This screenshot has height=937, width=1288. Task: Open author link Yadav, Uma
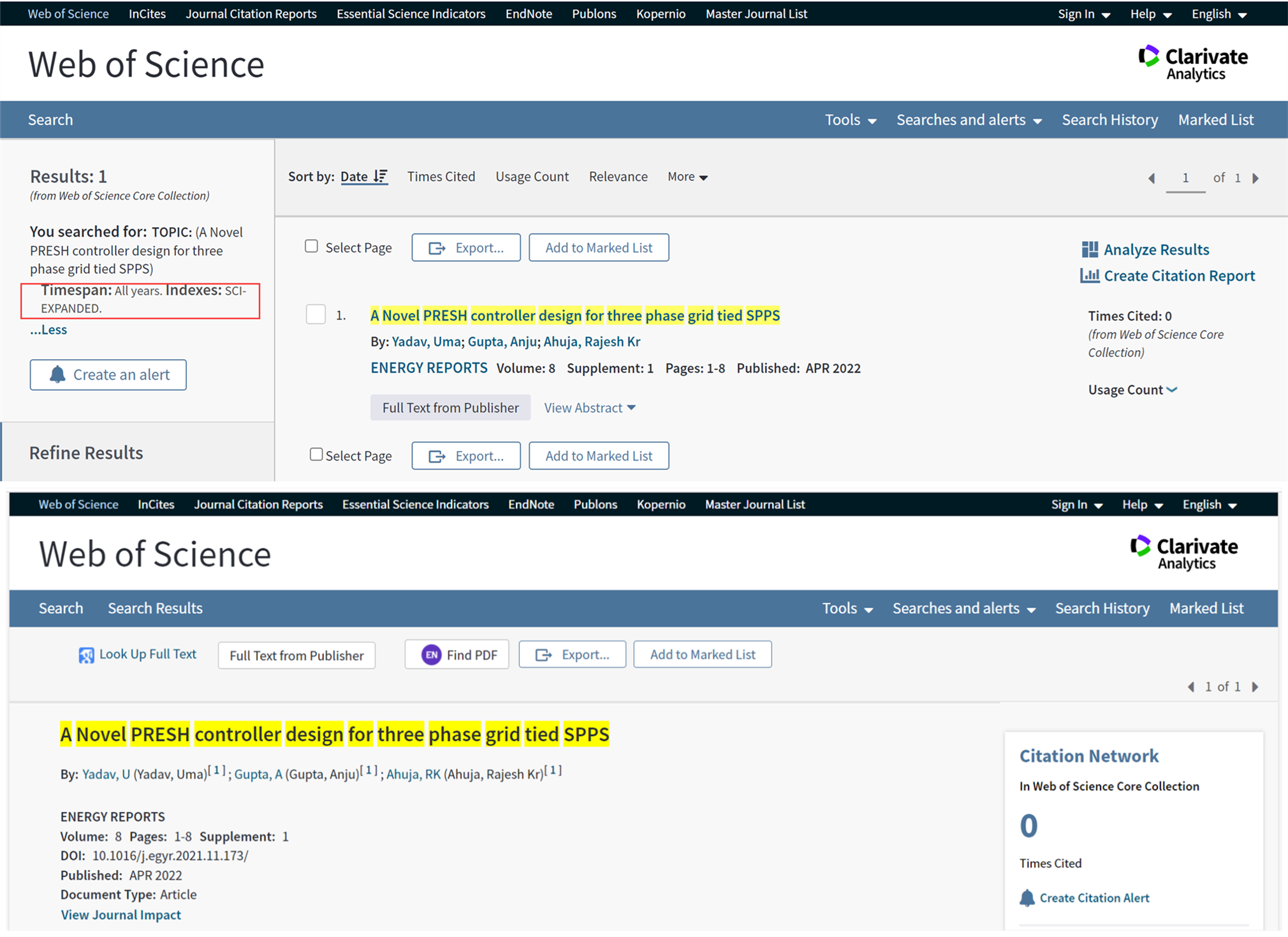tap(426, 342)
